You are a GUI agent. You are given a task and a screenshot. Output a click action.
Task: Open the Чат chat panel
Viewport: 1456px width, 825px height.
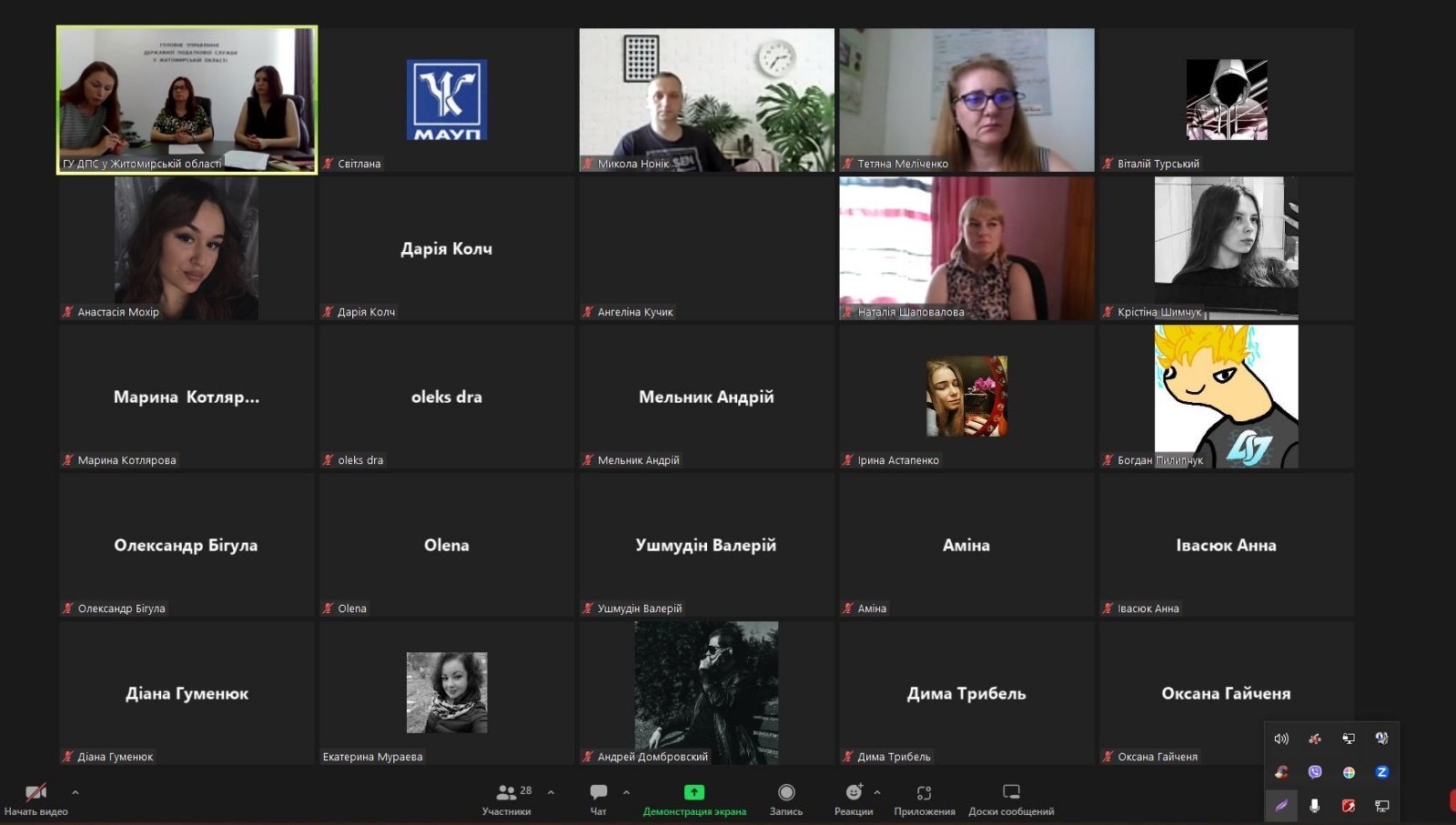pyautogui.click(x=598, y=798)
